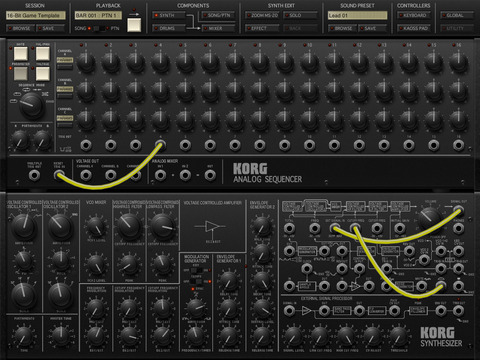Click the sequence mode rotary knob

pyautogui.click(x=32, y=105)
